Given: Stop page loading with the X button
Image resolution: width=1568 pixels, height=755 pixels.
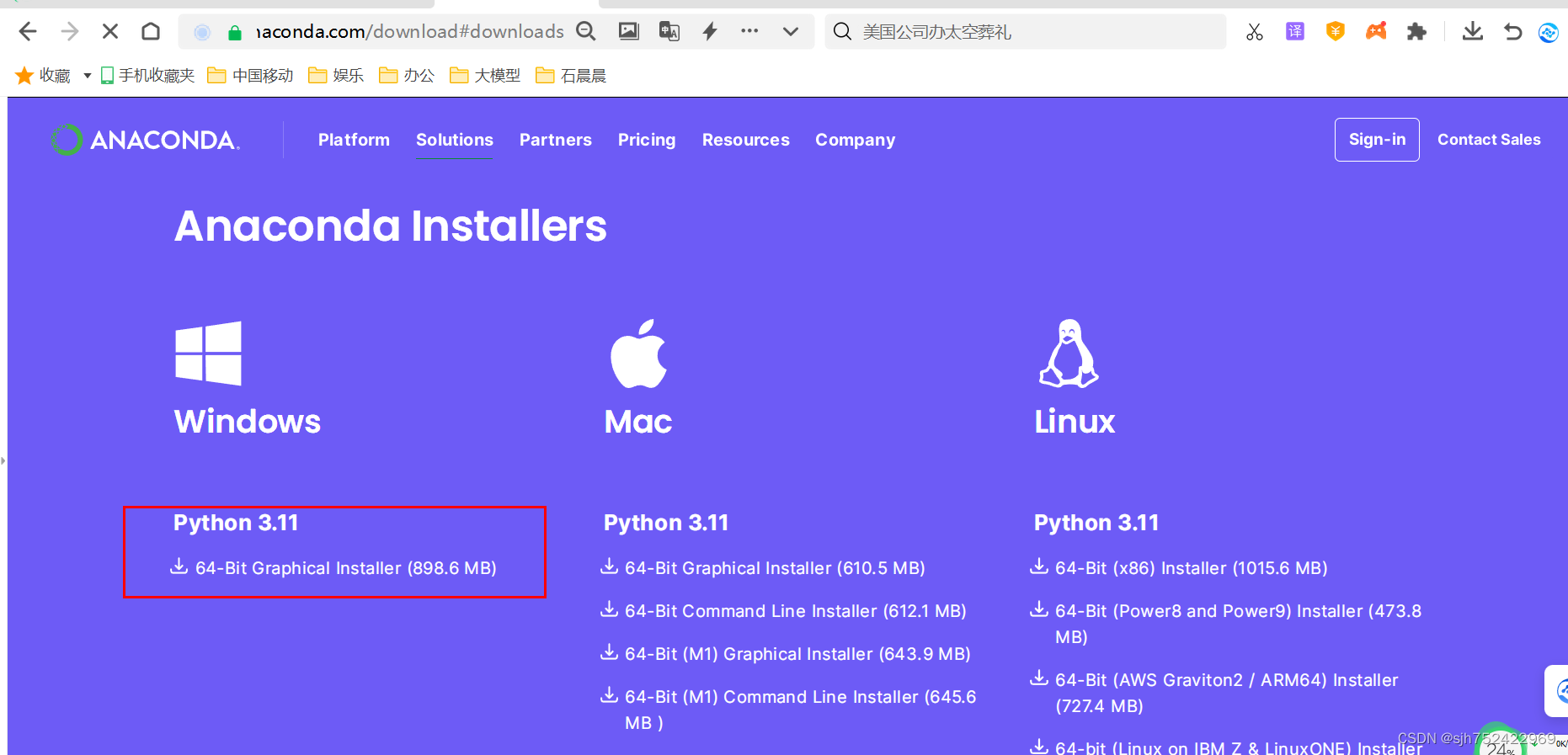Looking at the screenshot, I should [x=110, y=32].
